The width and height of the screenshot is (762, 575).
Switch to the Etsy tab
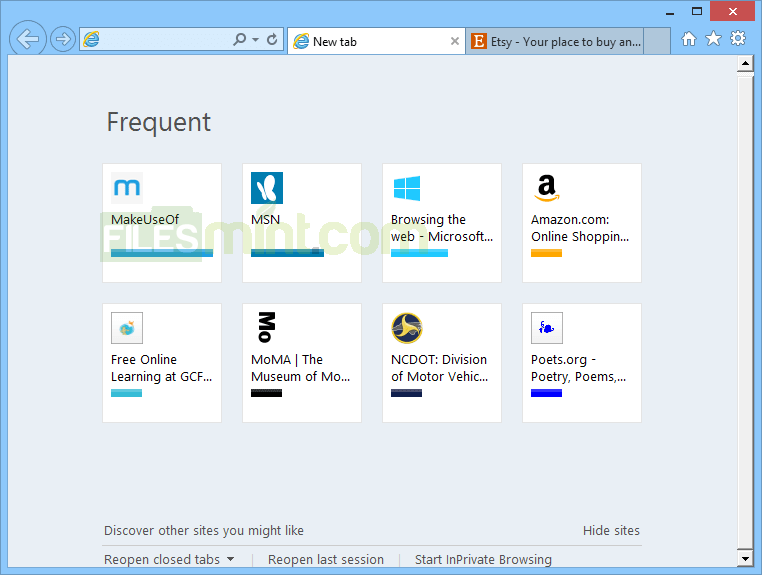(554, 41)
